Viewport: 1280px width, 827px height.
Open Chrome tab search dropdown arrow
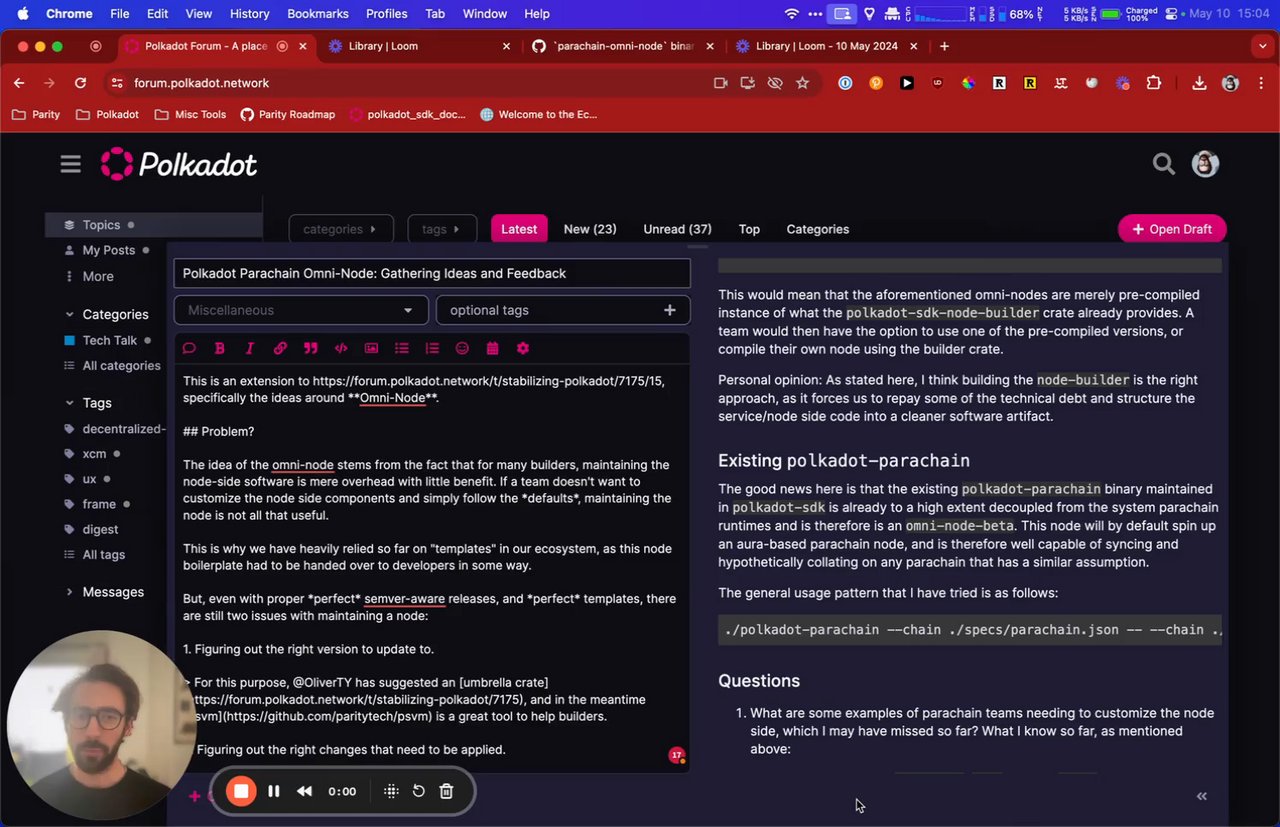[x=1262, y=46]
